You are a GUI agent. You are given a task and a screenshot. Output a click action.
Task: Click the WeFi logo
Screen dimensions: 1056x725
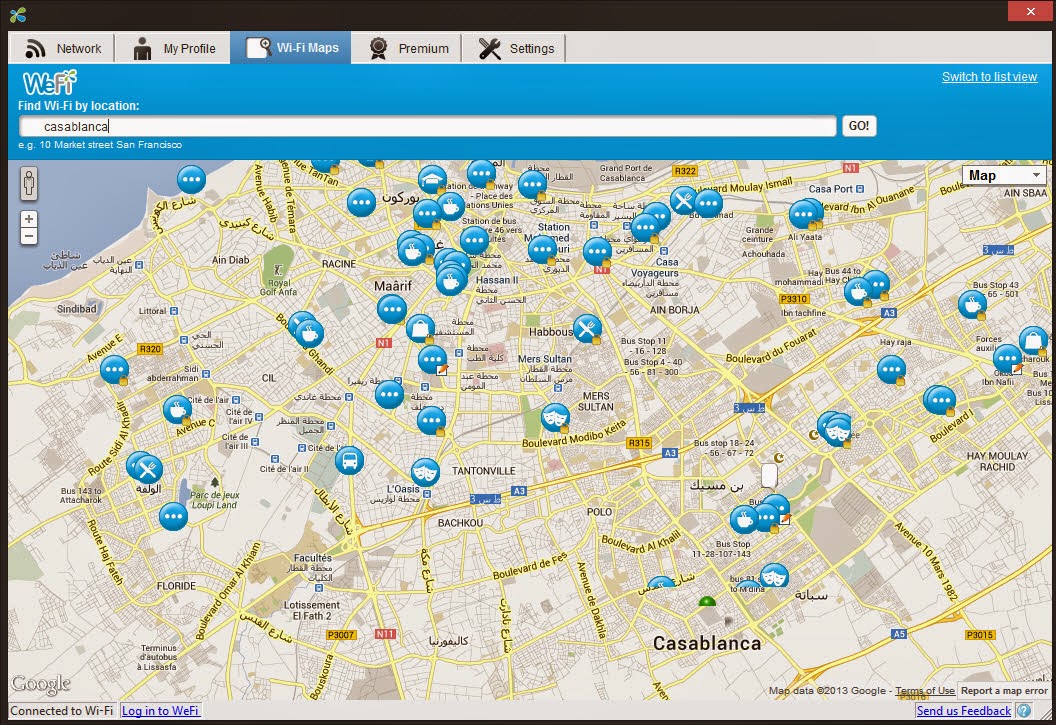pos(50,82)
